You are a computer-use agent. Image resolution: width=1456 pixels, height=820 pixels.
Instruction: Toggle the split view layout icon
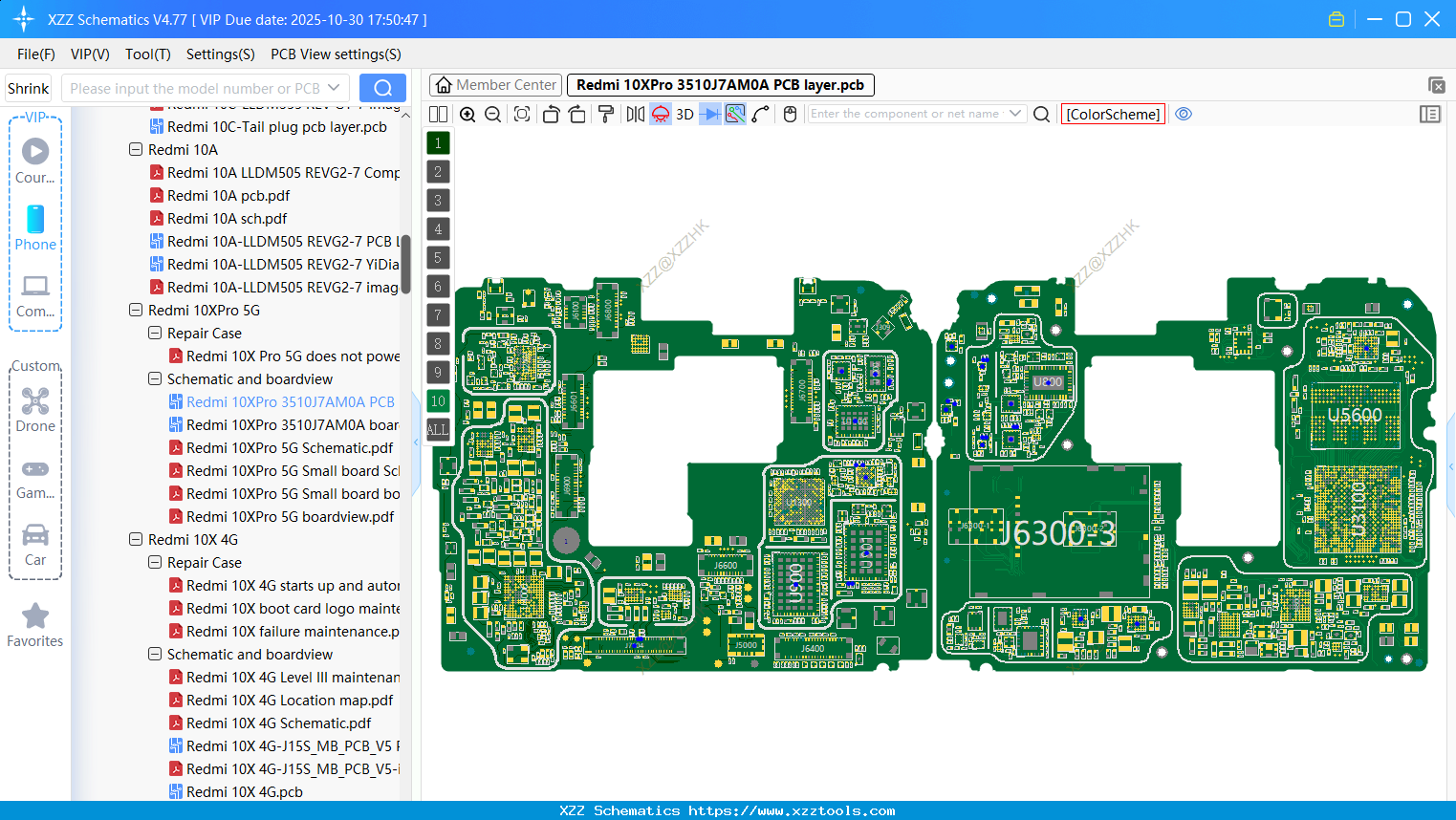[438, 114]
